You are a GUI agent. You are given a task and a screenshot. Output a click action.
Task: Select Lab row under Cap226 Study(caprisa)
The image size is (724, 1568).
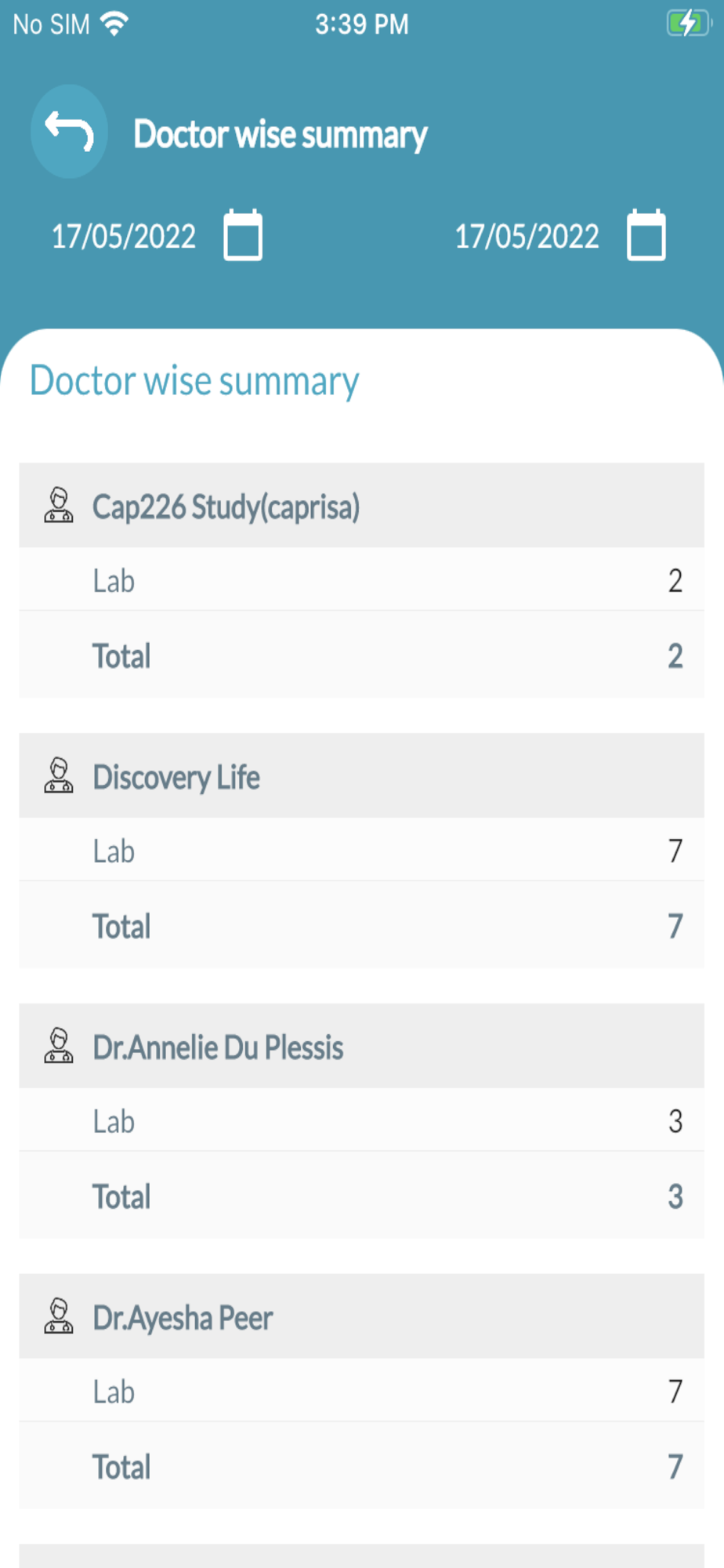(361, 580)
